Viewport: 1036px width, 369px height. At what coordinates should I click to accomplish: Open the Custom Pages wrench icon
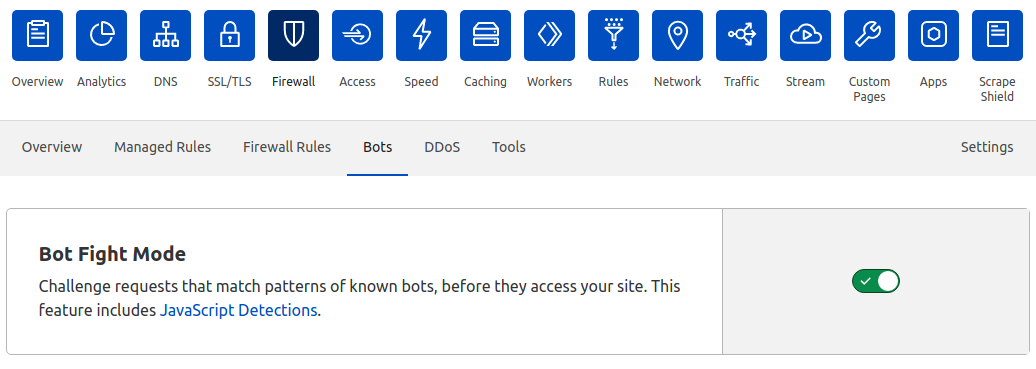pos(870,35)
